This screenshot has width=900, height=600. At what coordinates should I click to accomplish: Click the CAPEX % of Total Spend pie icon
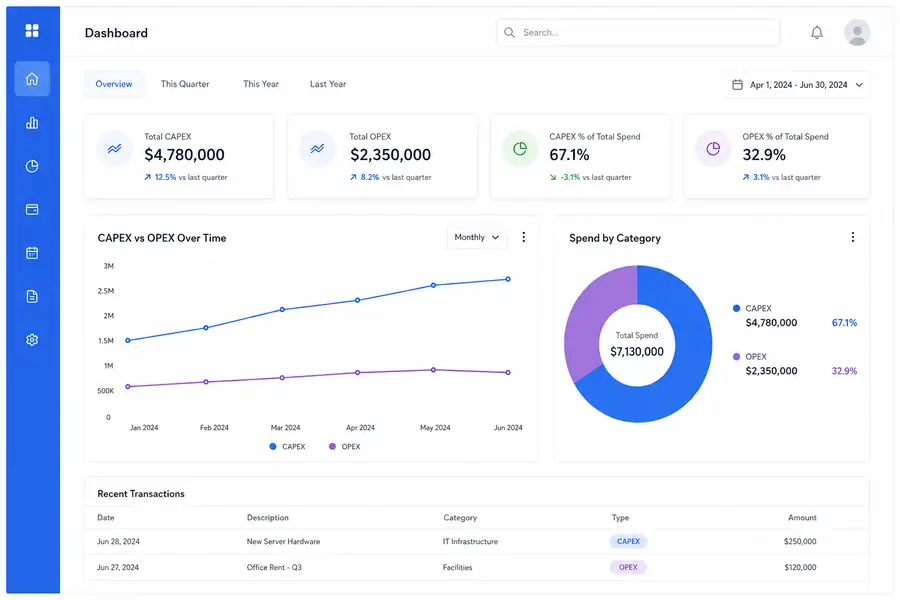tap(520, 149)
